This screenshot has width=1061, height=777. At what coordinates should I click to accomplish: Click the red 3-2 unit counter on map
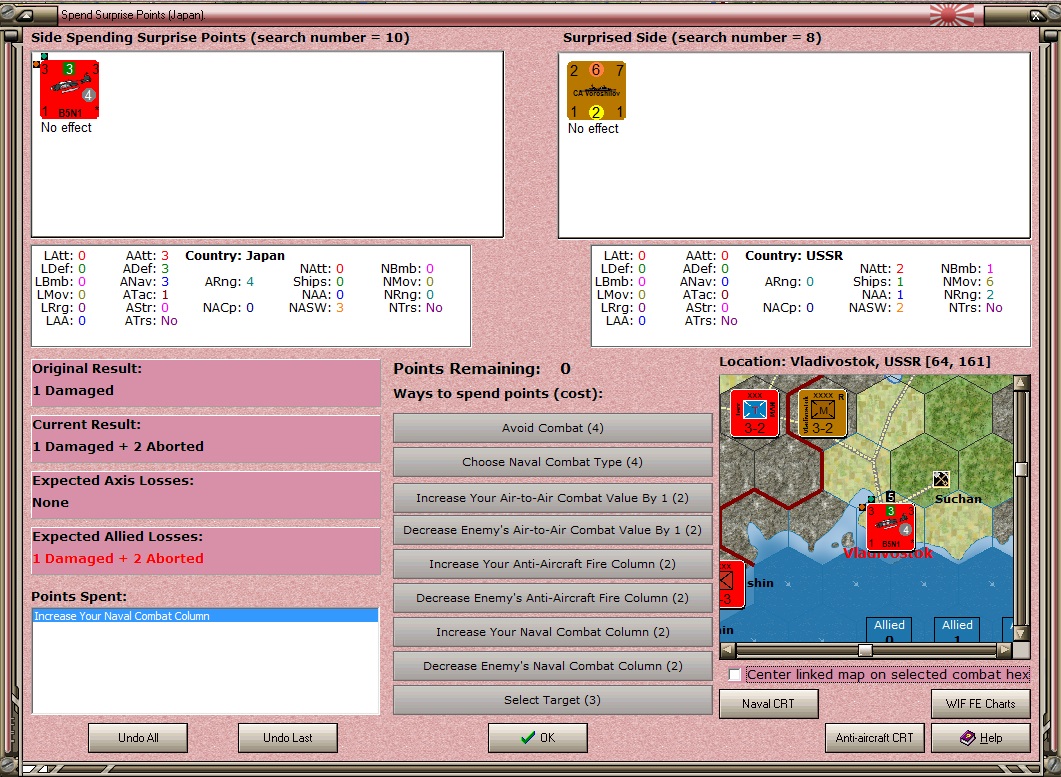pos(754,413)
